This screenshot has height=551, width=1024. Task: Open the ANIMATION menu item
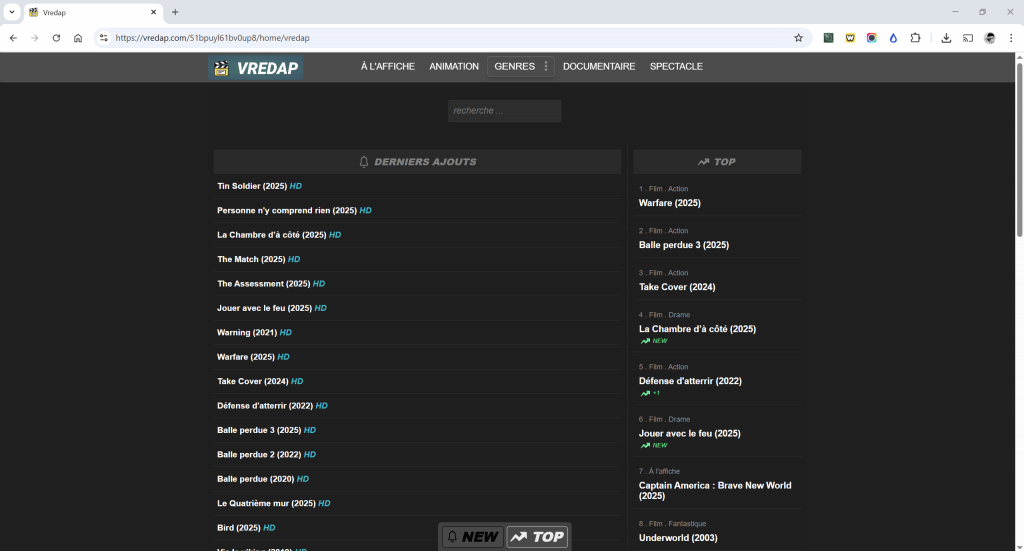pyautogui.click(x=454, y=67)
